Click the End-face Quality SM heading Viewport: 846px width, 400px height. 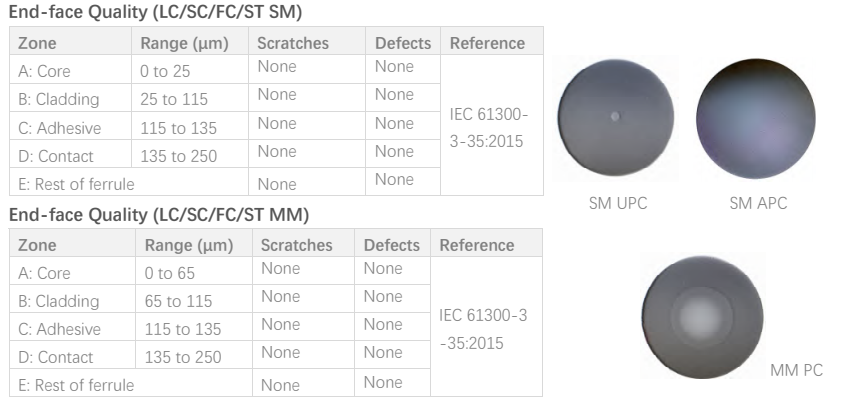(x=155, y=12)
